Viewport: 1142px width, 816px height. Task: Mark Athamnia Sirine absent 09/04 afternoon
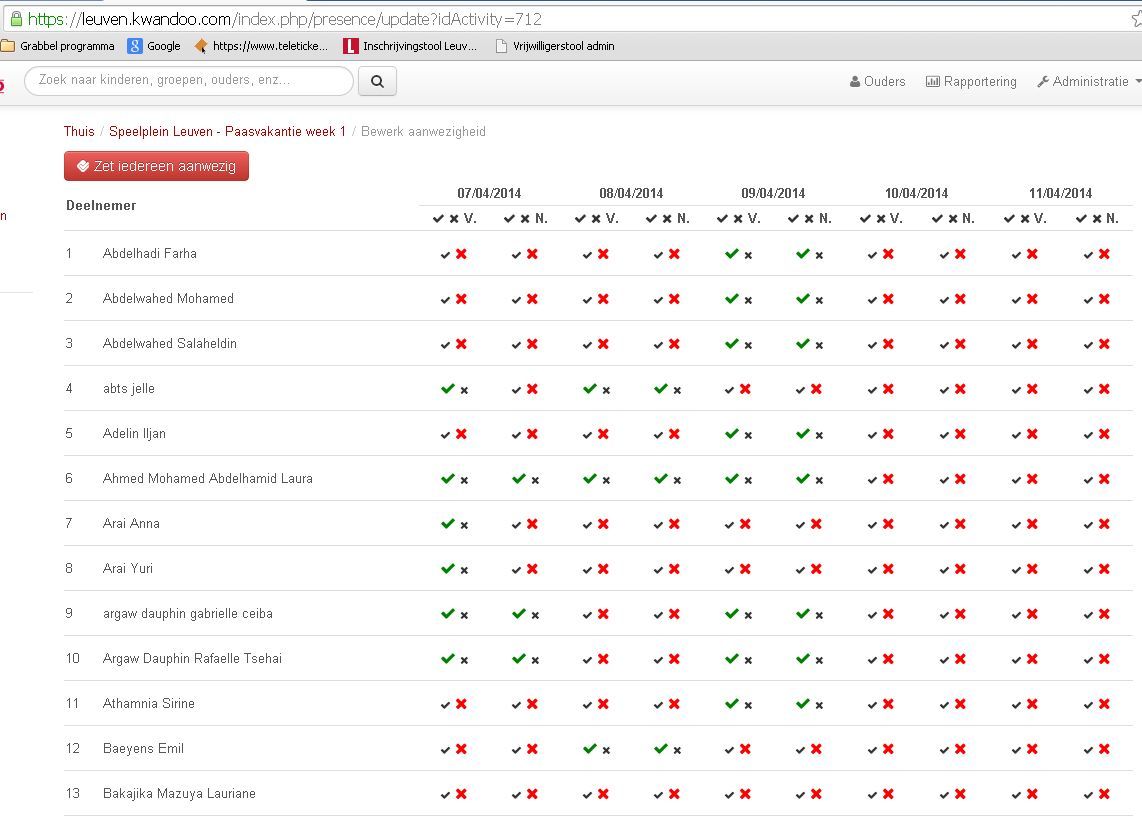pos(819,705)
